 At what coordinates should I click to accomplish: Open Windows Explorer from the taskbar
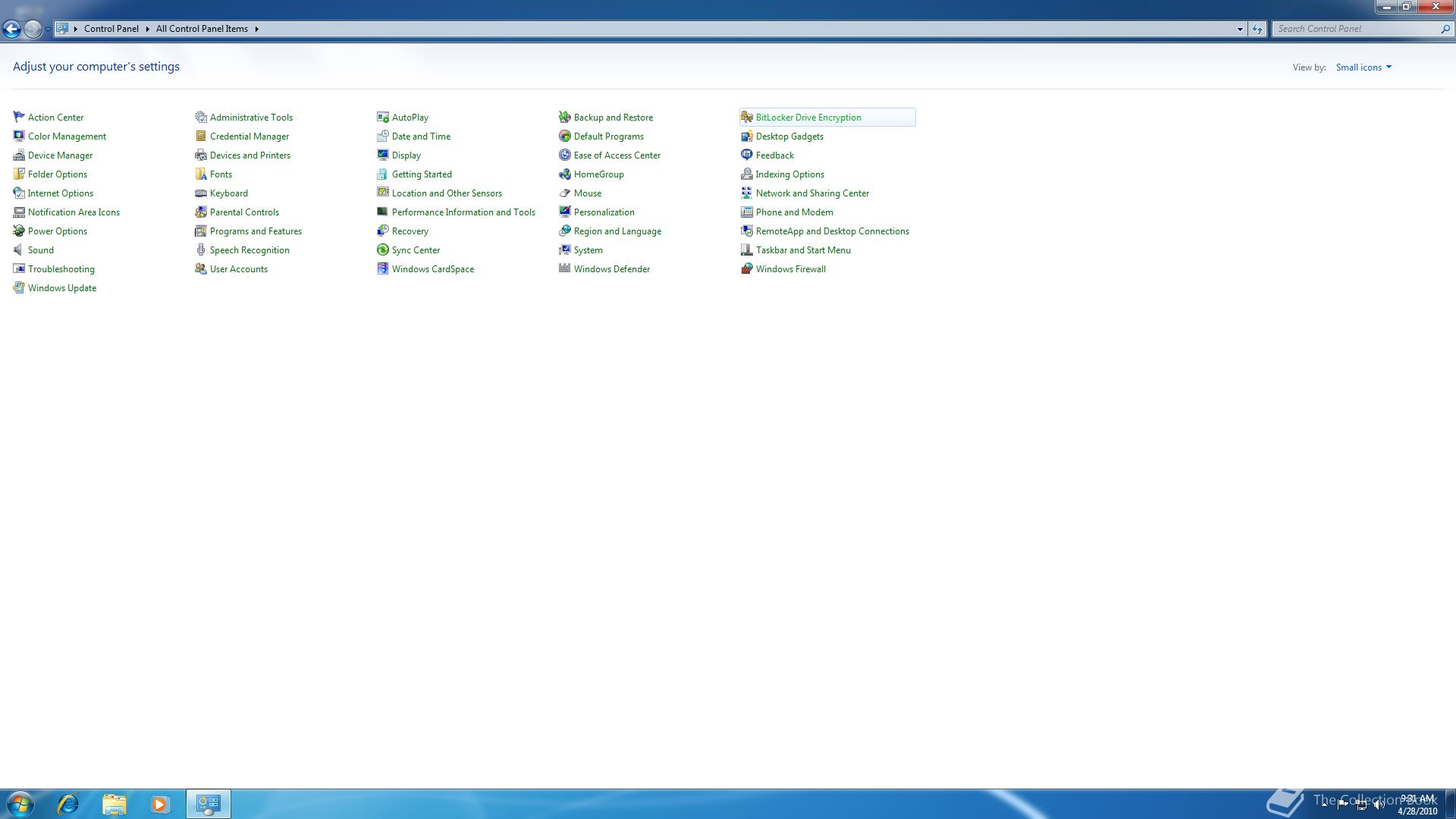click(114, 804)
